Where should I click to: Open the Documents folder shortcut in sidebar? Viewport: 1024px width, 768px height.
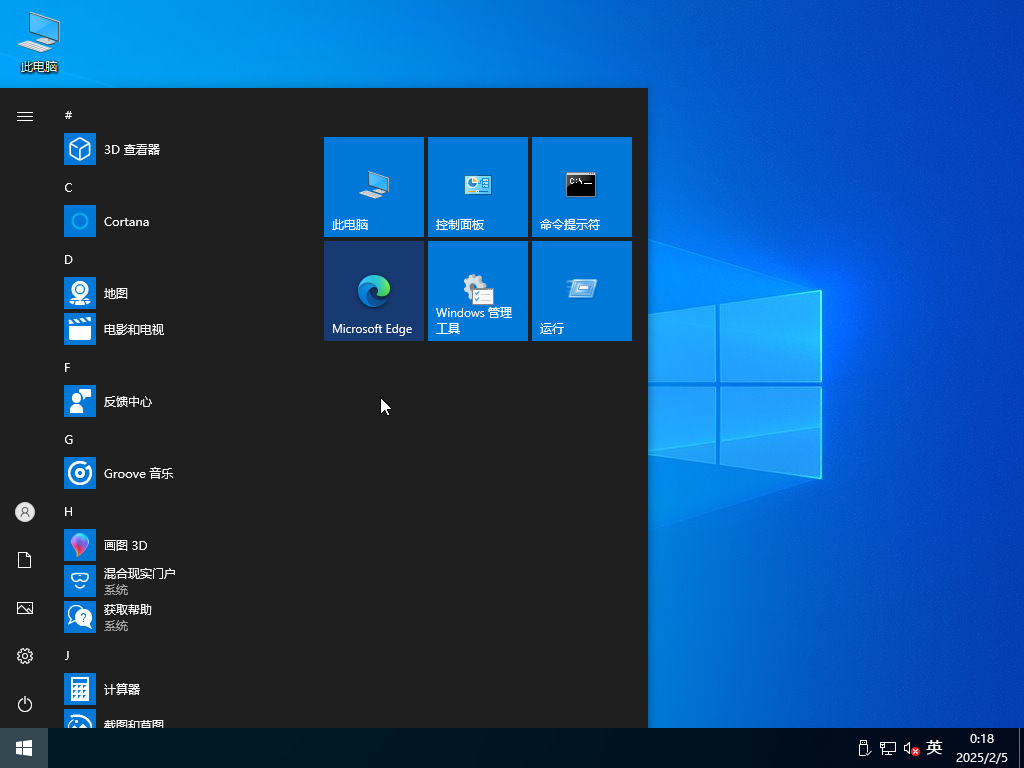[x=25, y=560]
